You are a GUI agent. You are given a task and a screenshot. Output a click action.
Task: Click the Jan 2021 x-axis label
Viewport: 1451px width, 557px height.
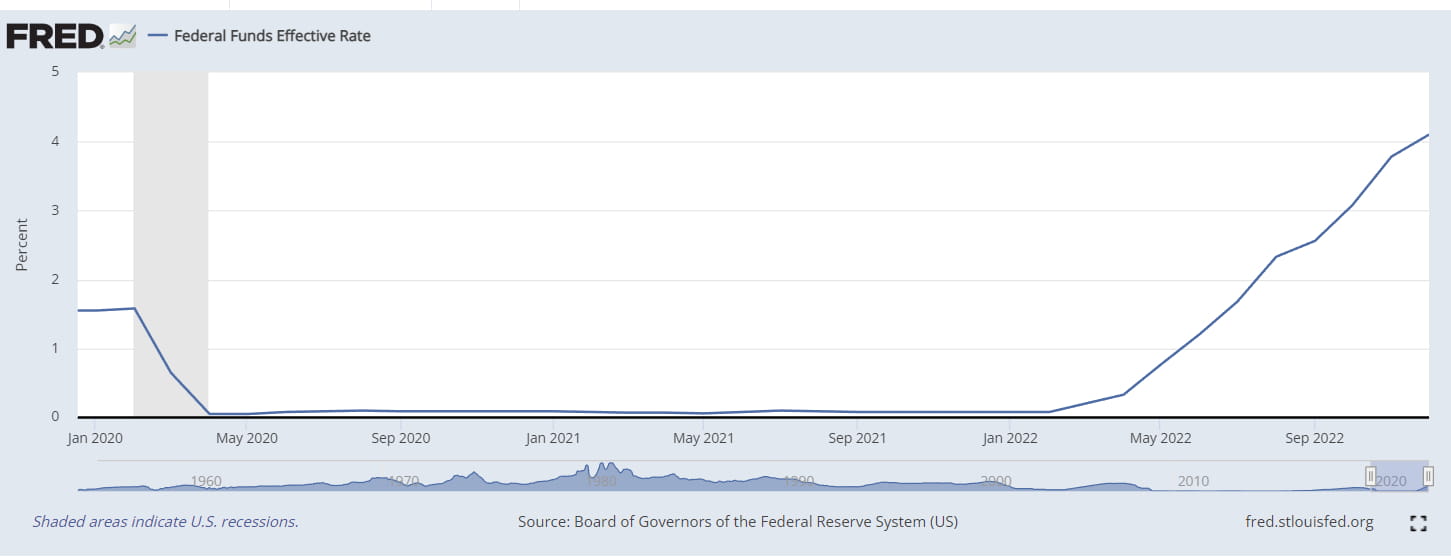click(552, 438)
